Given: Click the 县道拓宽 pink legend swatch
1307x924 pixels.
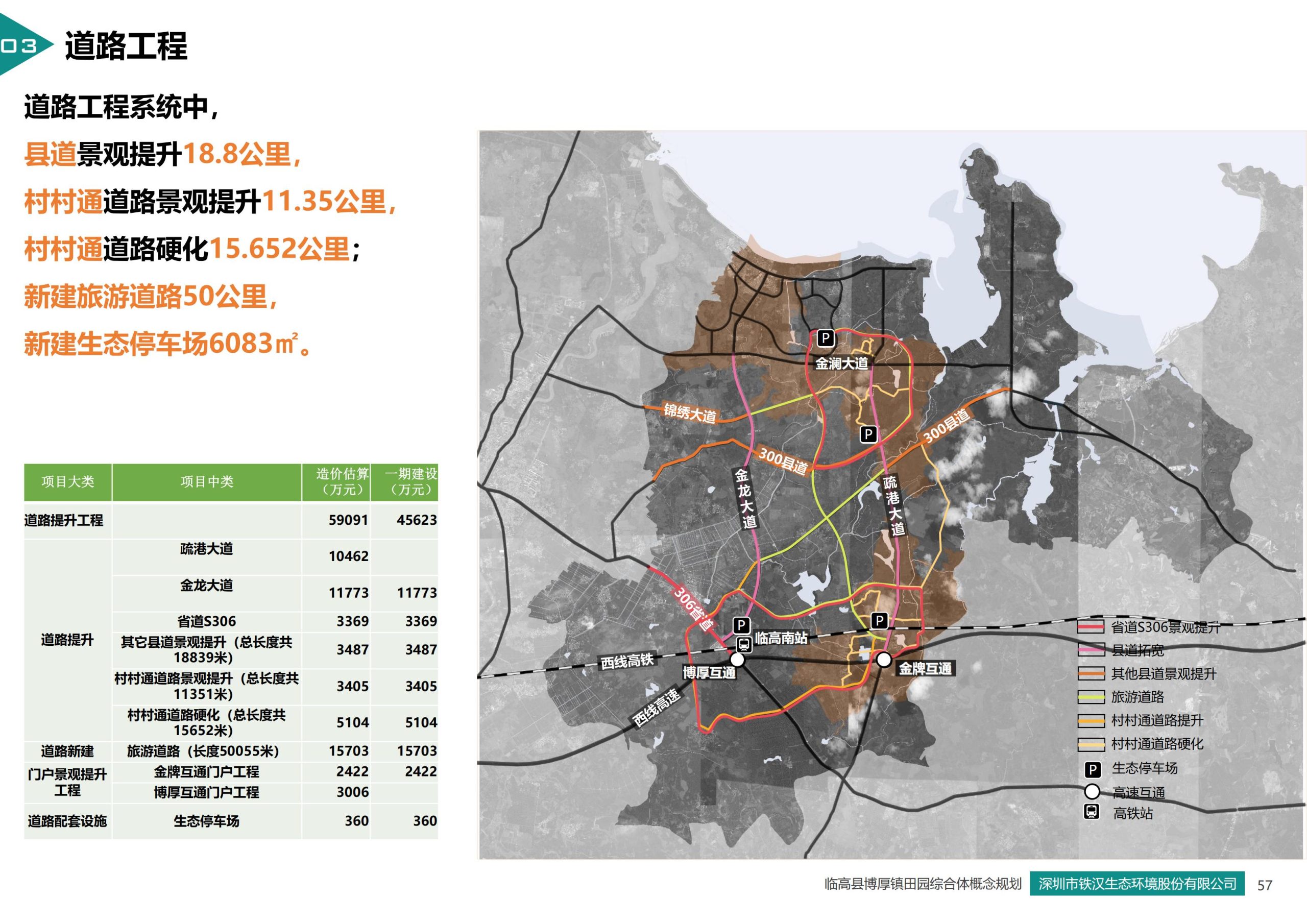Looking at the screenshot, I should [1091, 650].
